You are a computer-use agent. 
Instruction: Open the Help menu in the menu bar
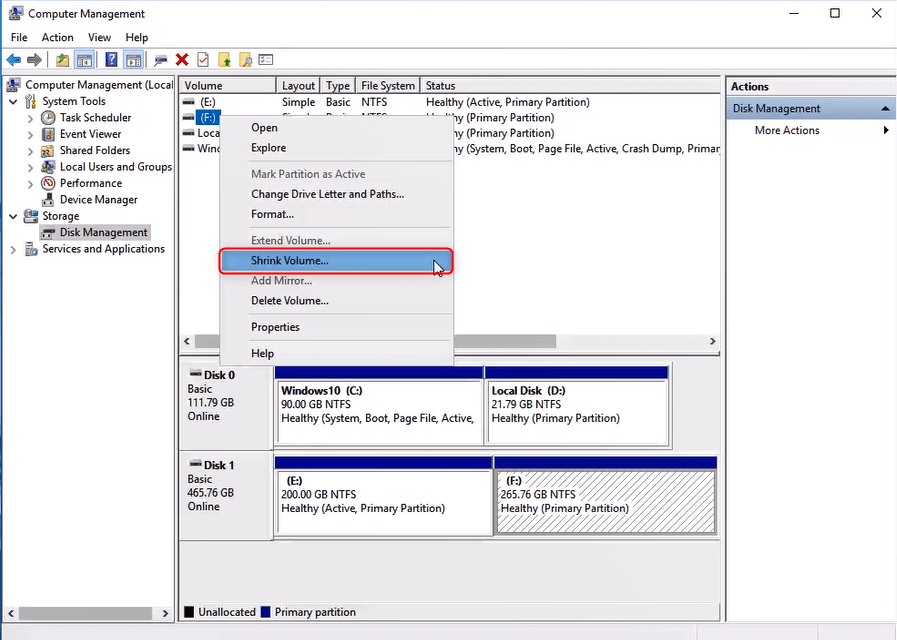(x=137, y=37)
